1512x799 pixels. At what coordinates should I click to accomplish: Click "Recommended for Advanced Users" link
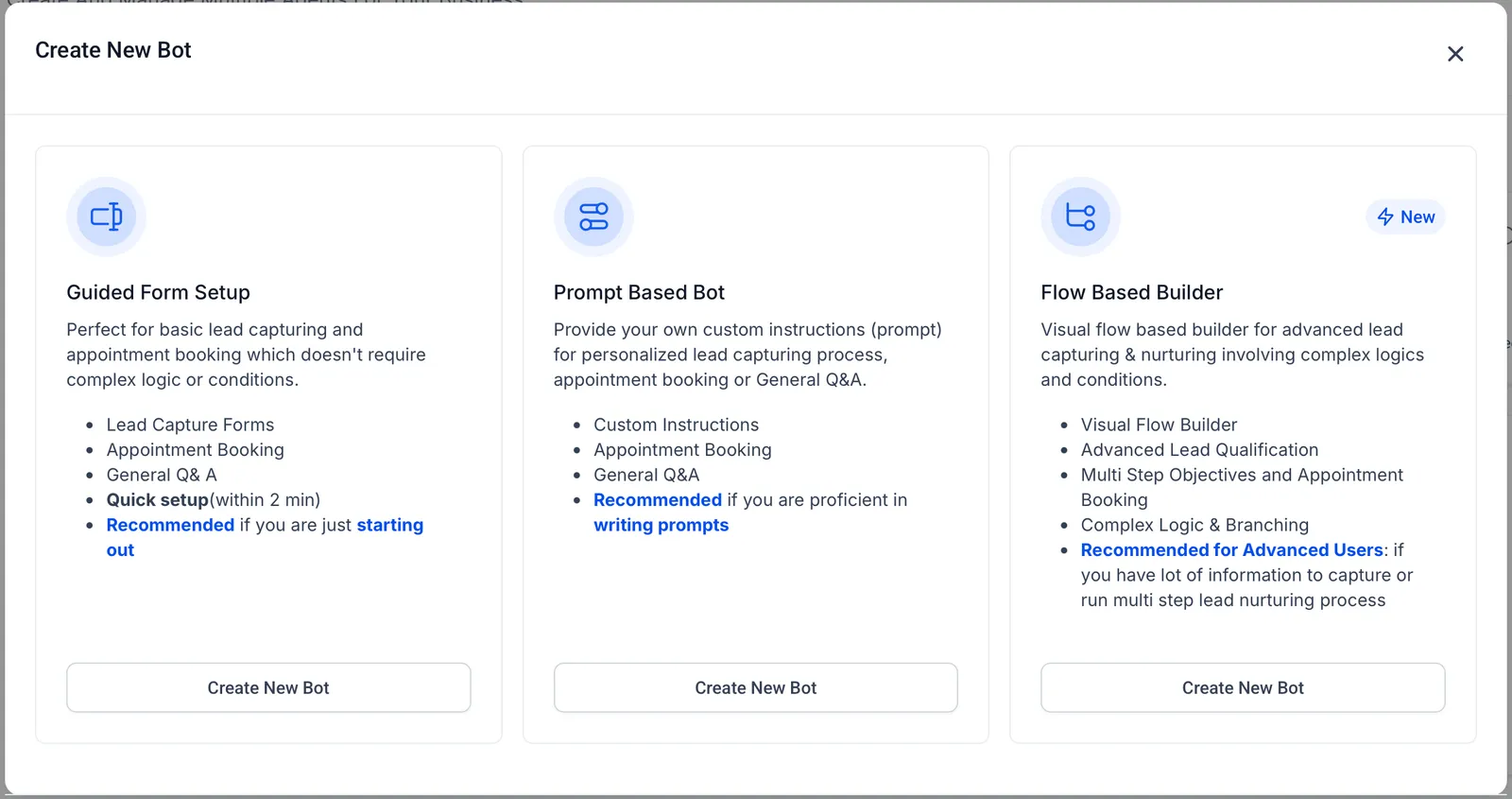tap(1232, 549)
